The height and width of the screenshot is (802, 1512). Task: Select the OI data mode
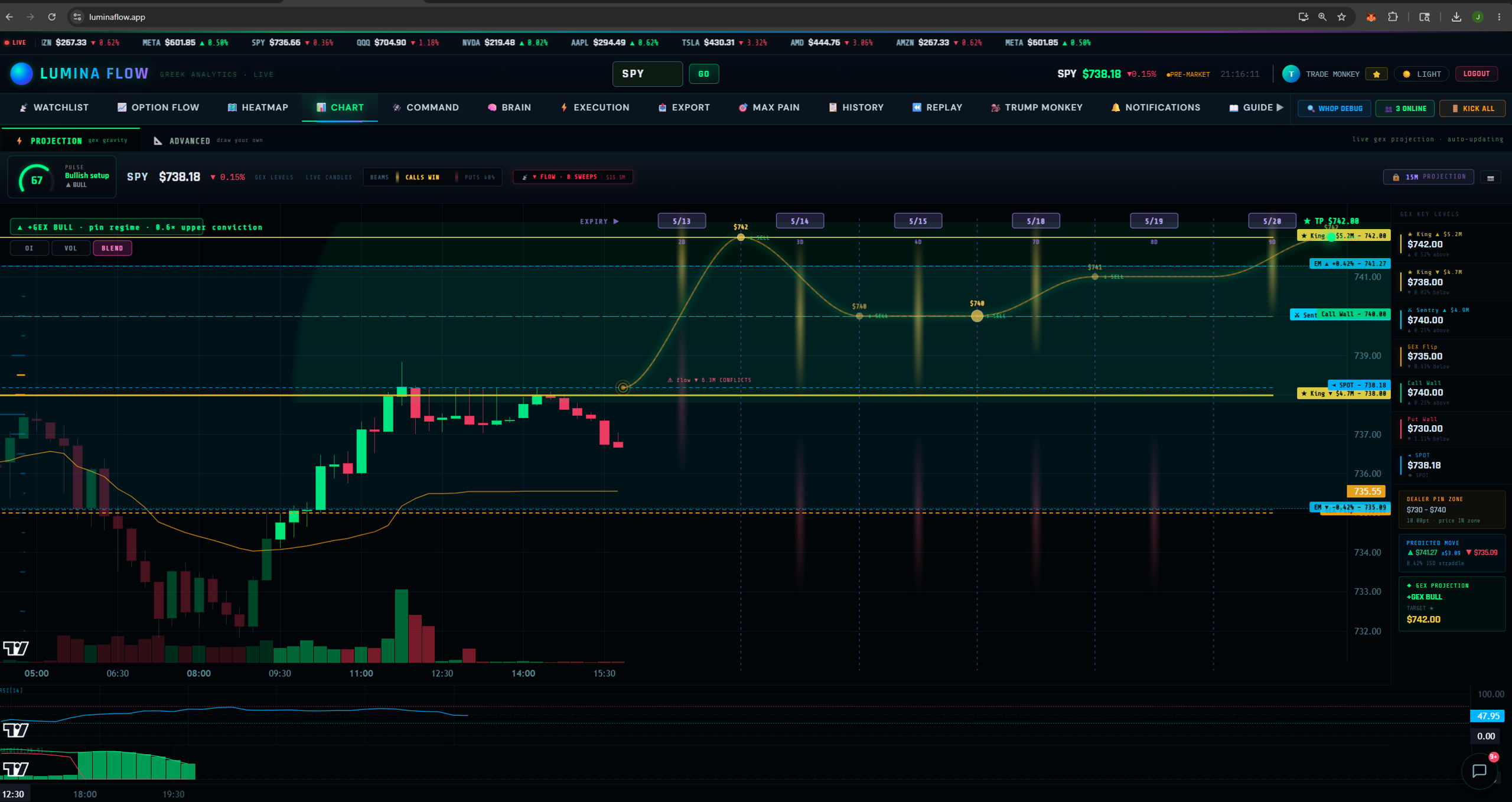(30, 249)
